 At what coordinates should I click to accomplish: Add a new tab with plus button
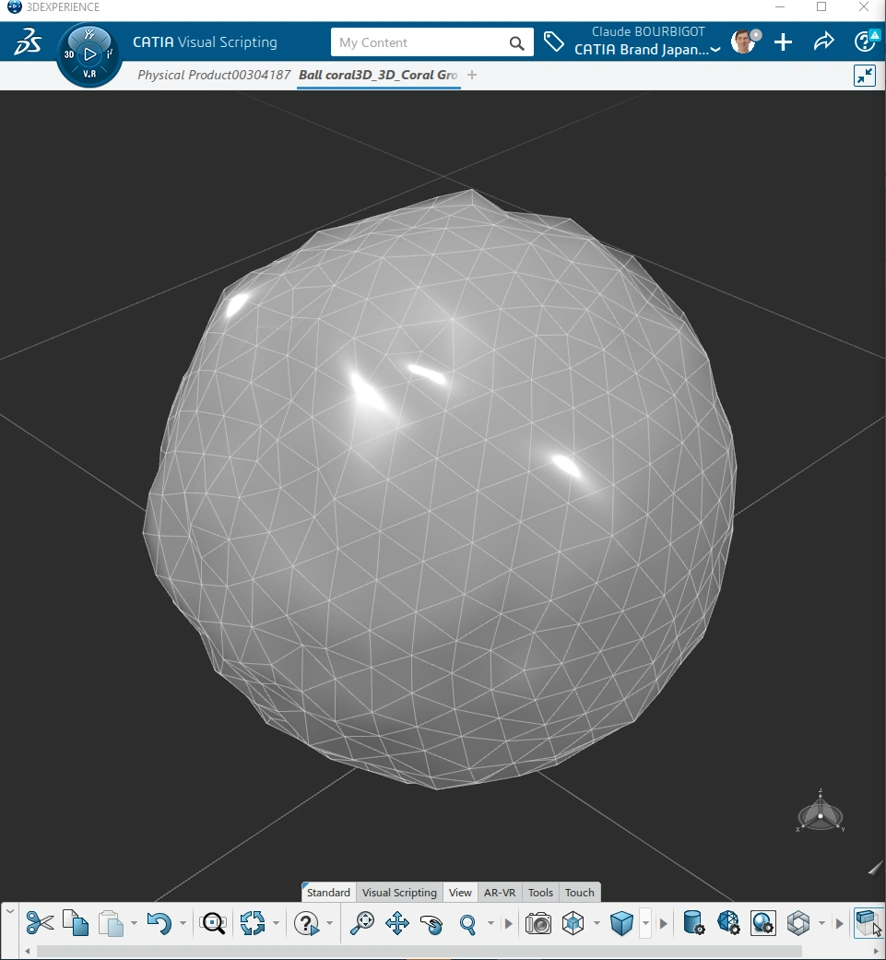coord(471,75)
